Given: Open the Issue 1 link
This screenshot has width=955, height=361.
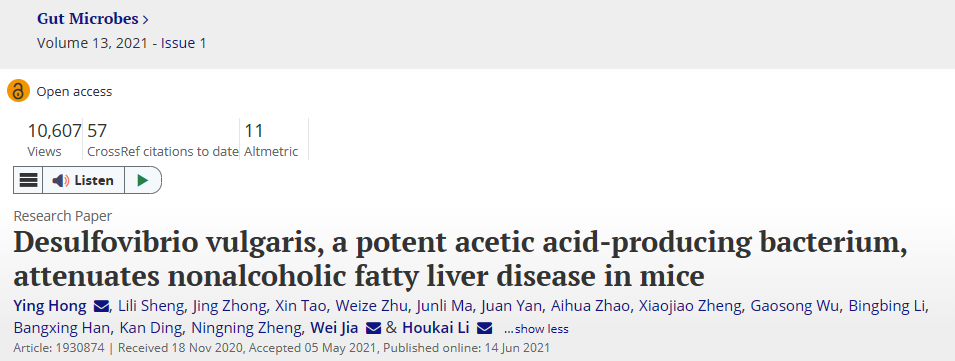Looking at the screenshot, I should coord(183,43).
